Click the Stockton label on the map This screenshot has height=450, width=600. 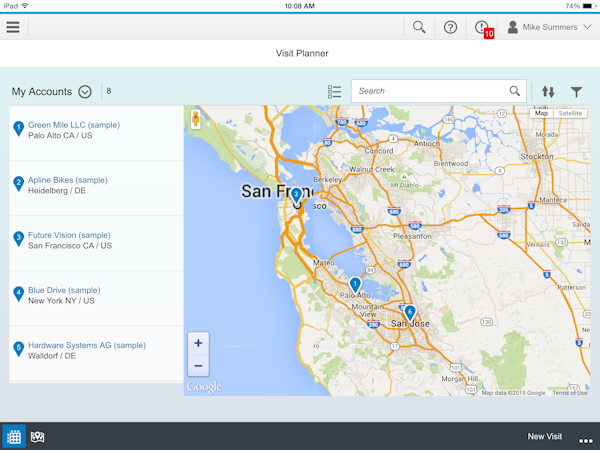(536, 157)
